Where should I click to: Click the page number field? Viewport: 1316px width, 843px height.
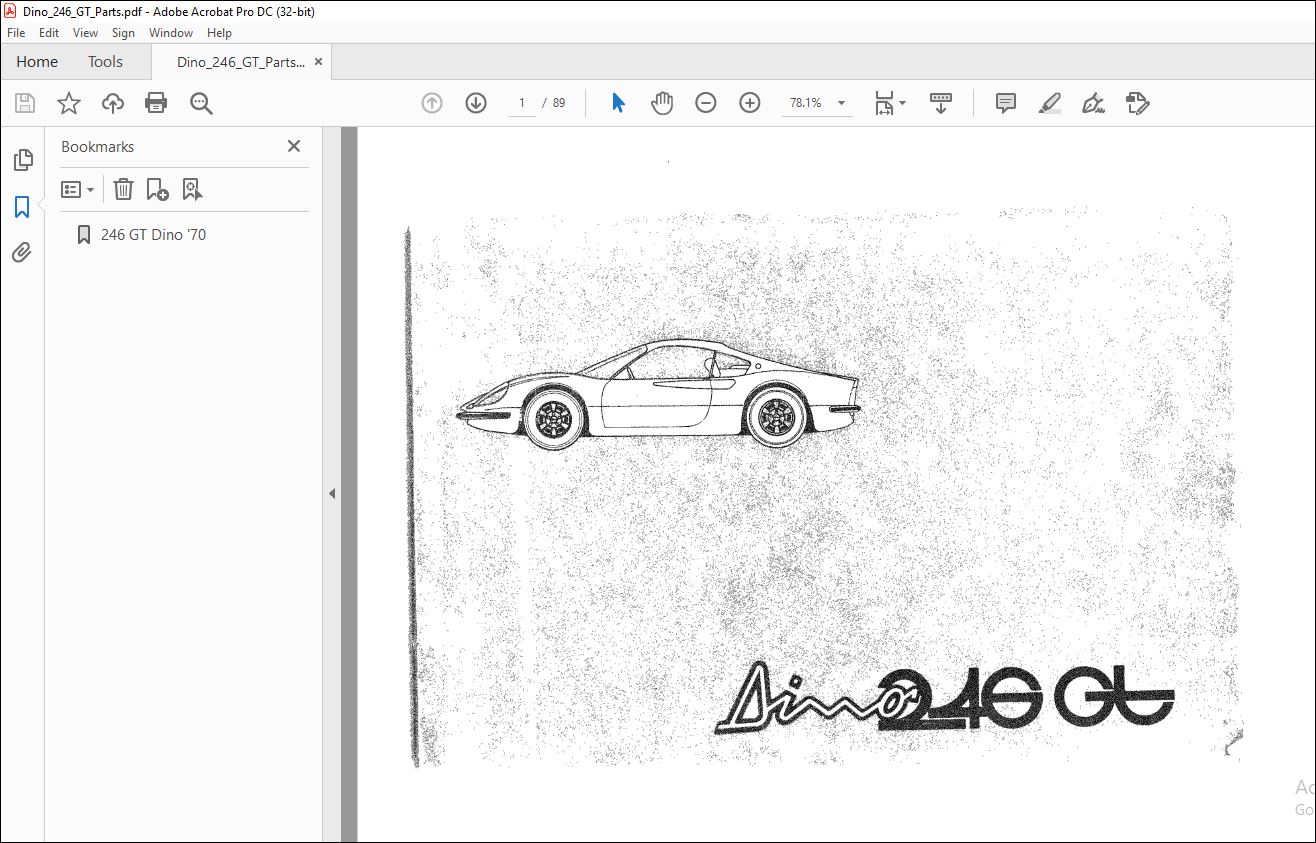pos(522,103)
